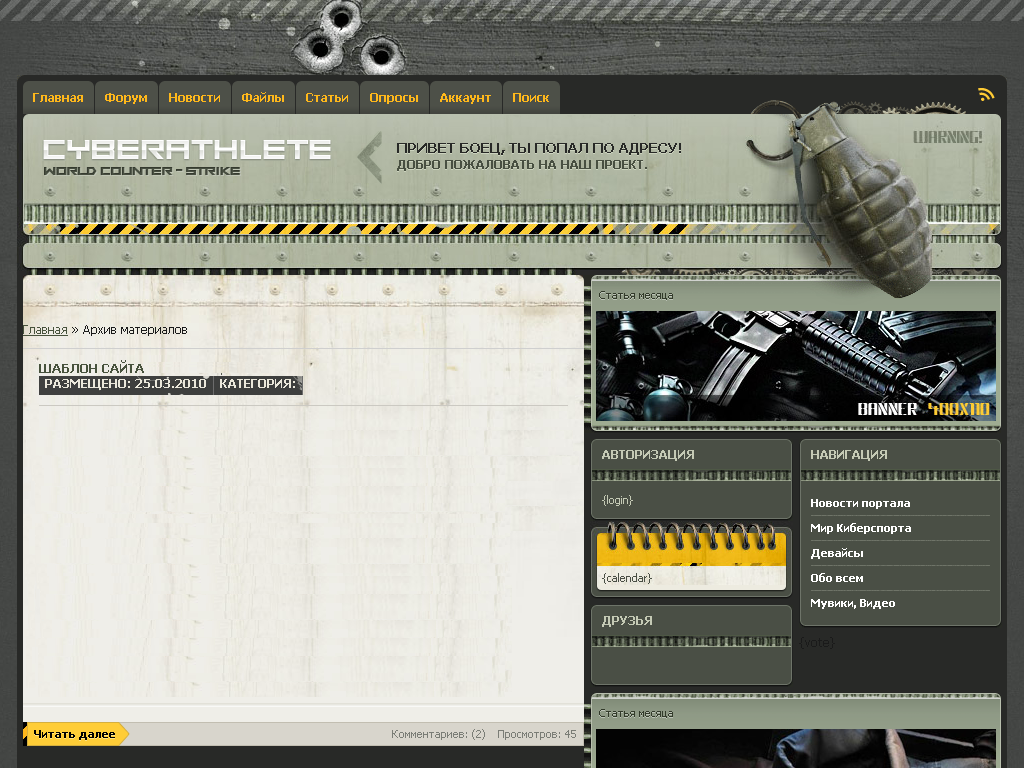Open the Главная tab
The height and width of the screenshot is (768, 1024).
pyautogui.click(x=58, y=98)
